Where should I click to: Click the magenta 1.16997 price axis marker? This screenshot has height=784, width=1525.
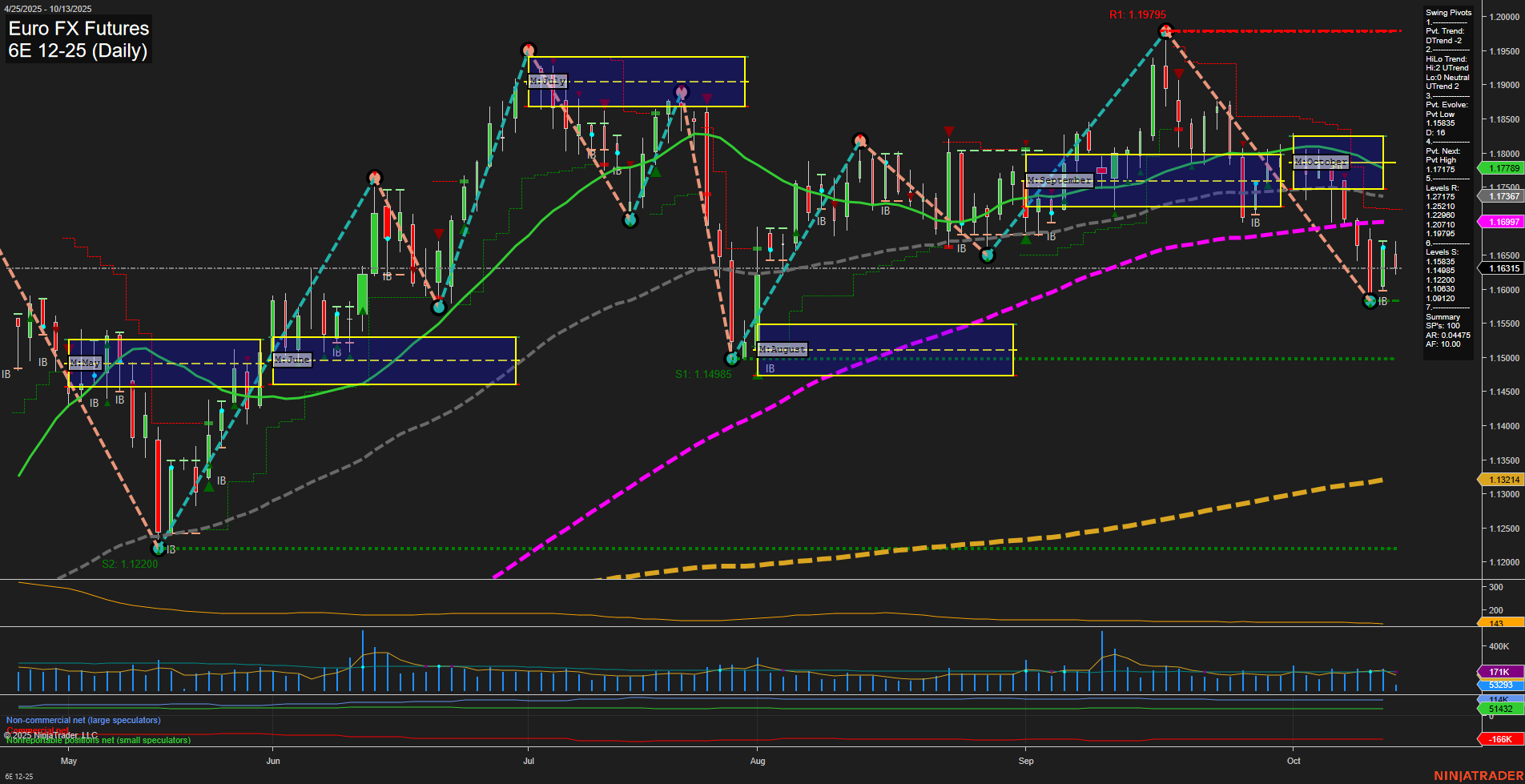[x=1505, y=222]
